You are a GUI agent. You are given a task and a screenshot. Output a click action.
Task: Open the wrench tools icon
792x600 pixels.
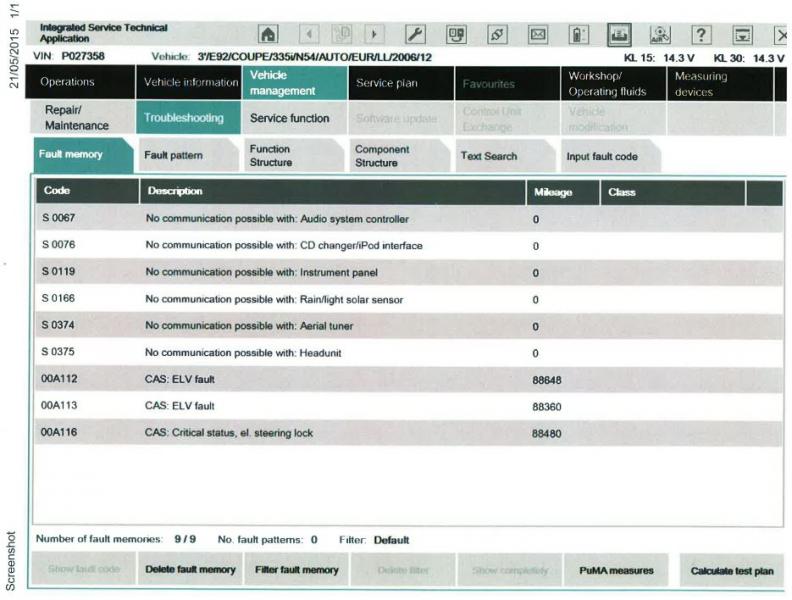412,36
